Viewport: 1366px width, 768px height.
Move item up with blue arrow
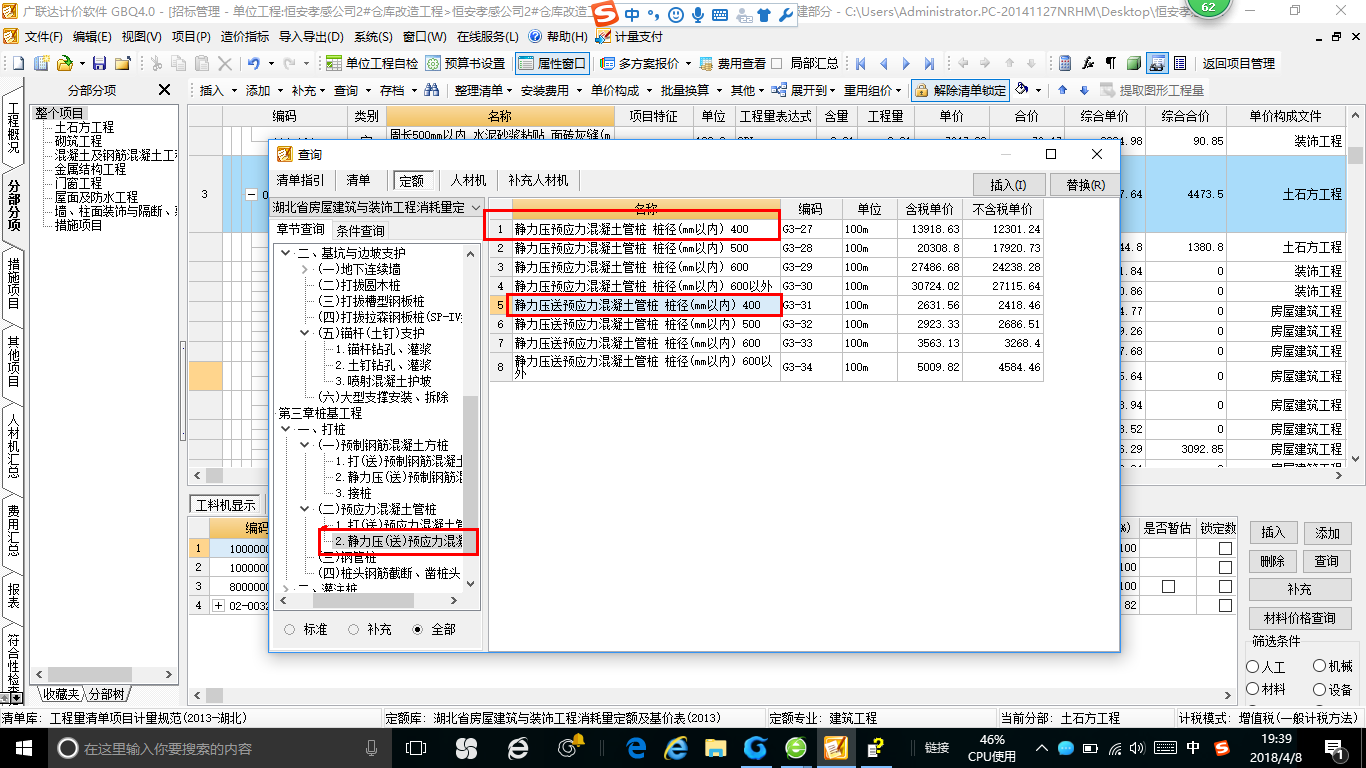(1062, 90)
